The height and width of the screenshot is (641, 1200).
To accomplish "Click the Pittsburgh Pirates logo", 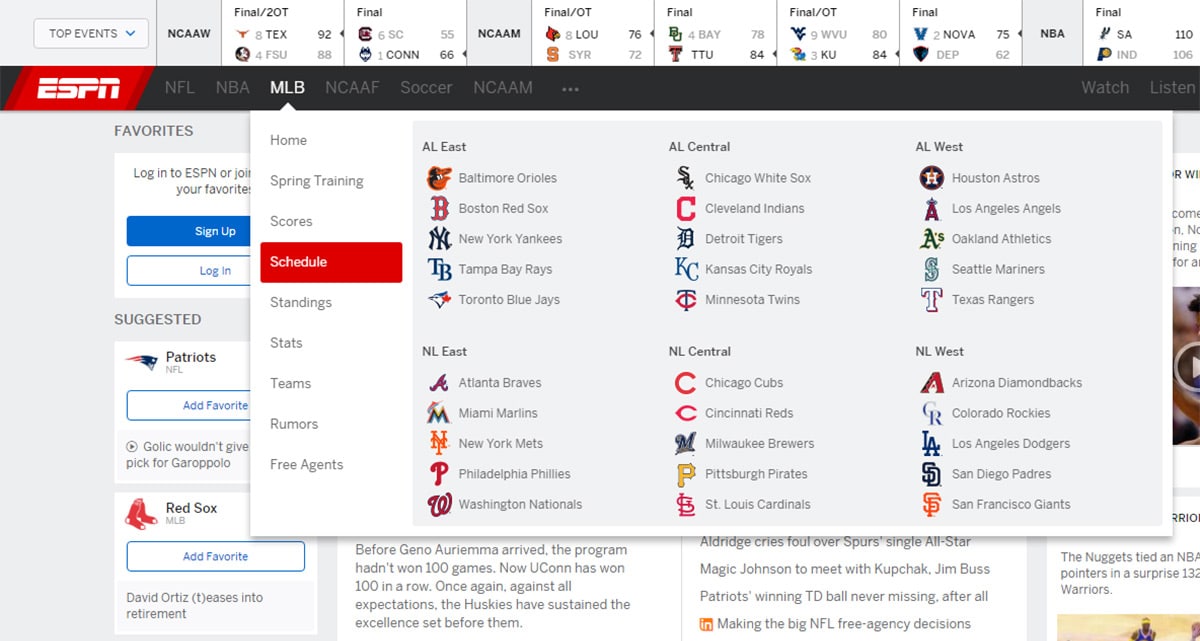I will [685, 474].
